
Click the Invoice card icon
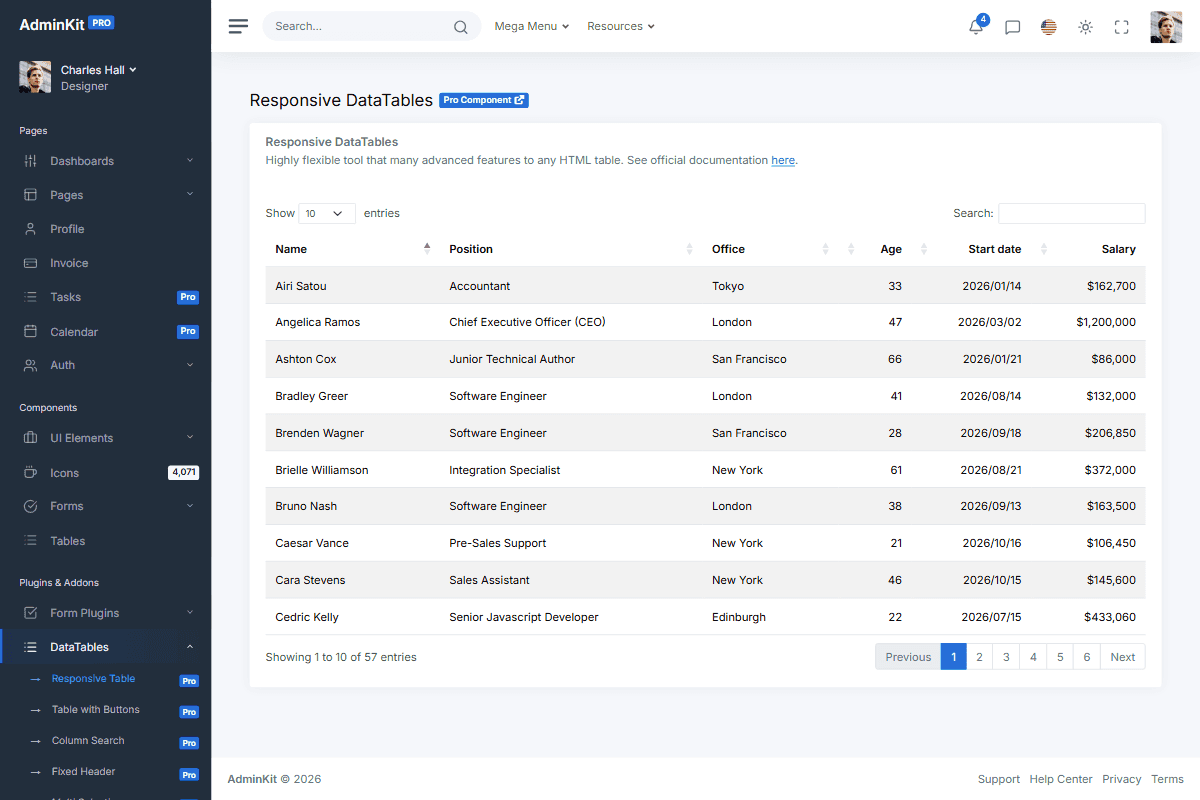(30, 263)
